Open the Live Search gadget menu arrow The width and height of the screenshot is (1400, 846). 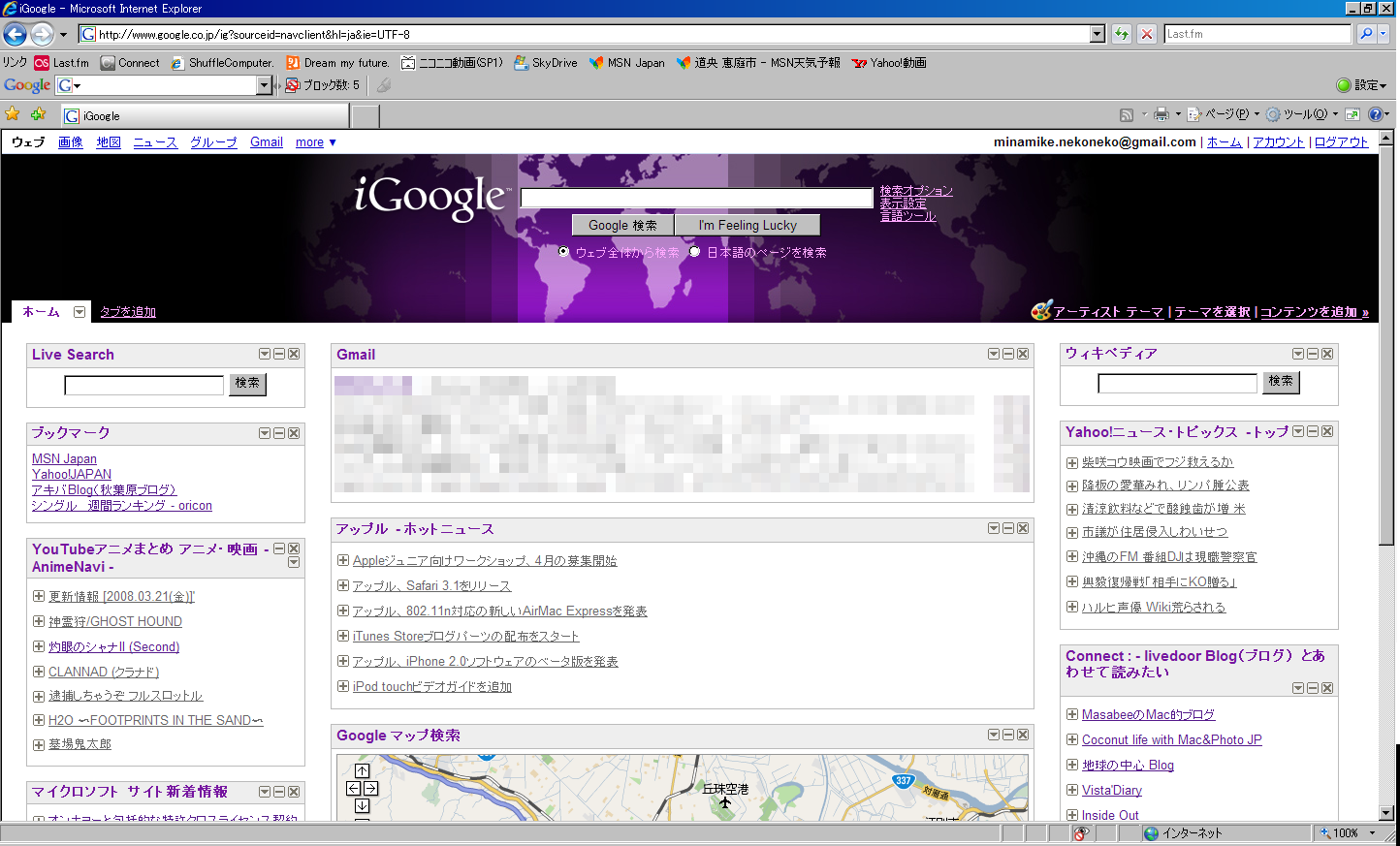[265, 355]
